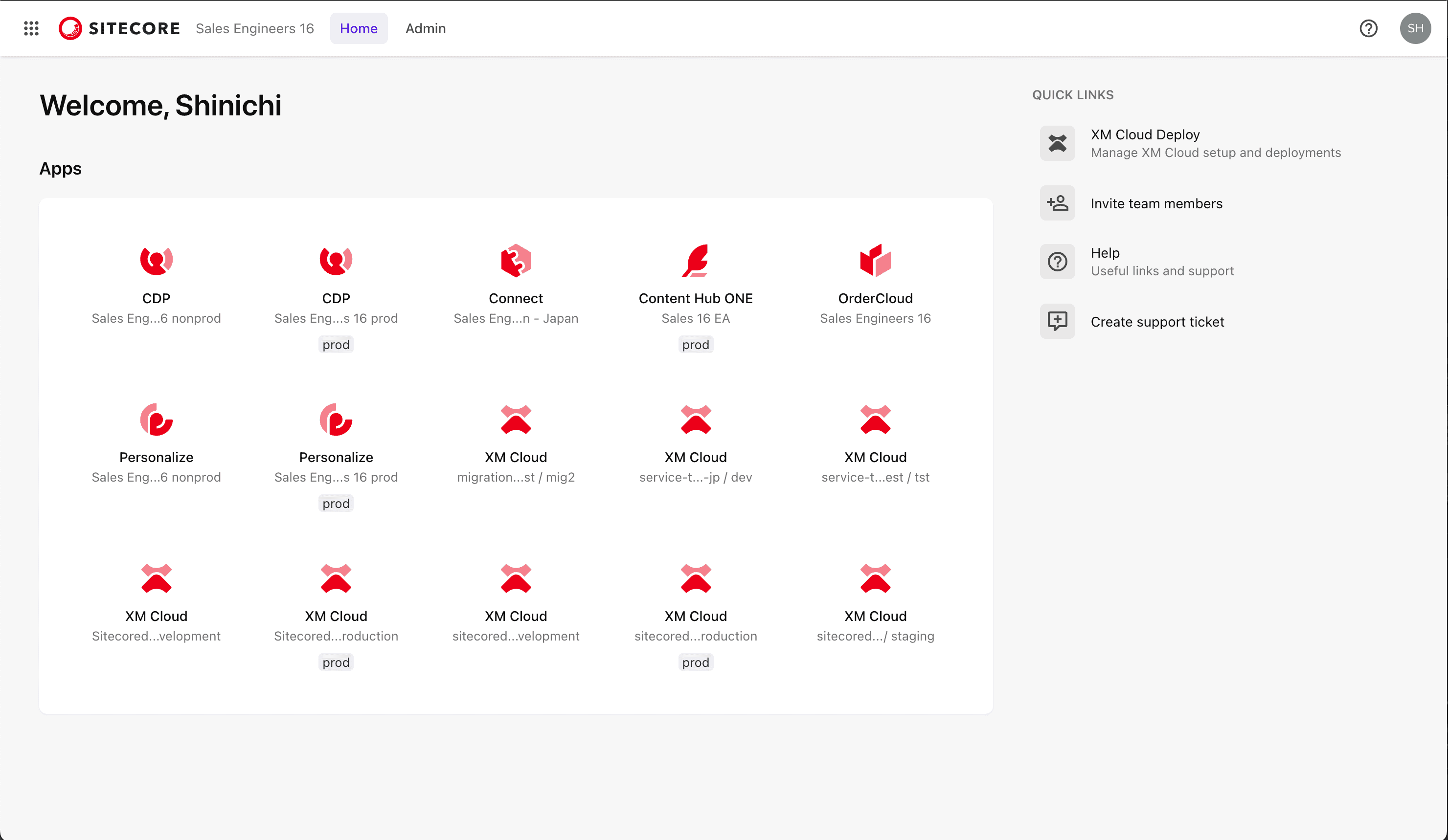Select the Home tab
The height and width of the screenshot is (840, 1448).
[x=358, y=28]
